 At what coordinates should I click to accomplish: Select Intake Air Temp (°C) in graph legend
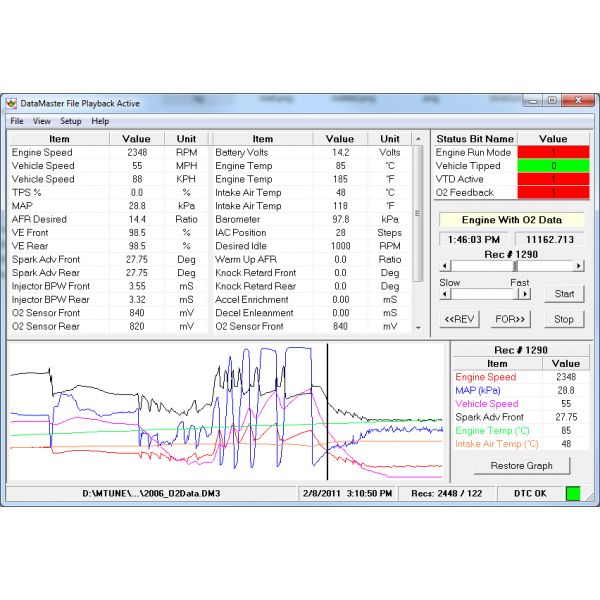pos(497,444)
